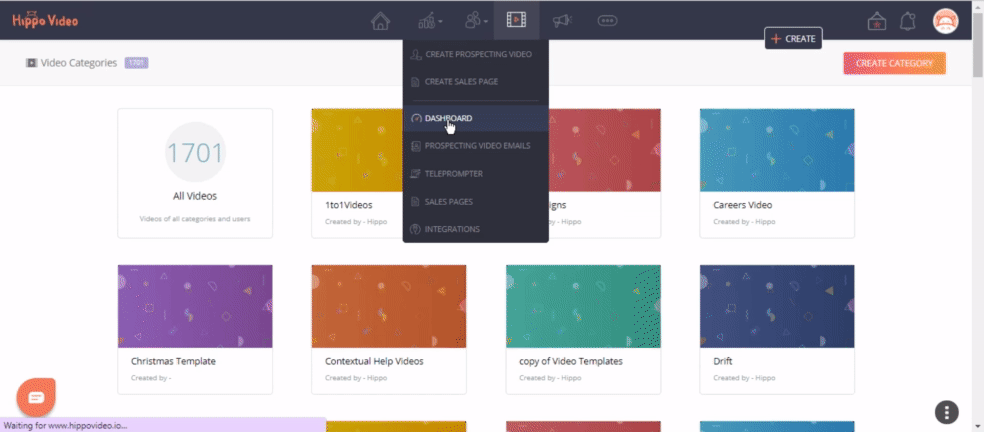This screenshot has height=432, width=984.
Task: Click the Drift title text
Action: point(722,361)
